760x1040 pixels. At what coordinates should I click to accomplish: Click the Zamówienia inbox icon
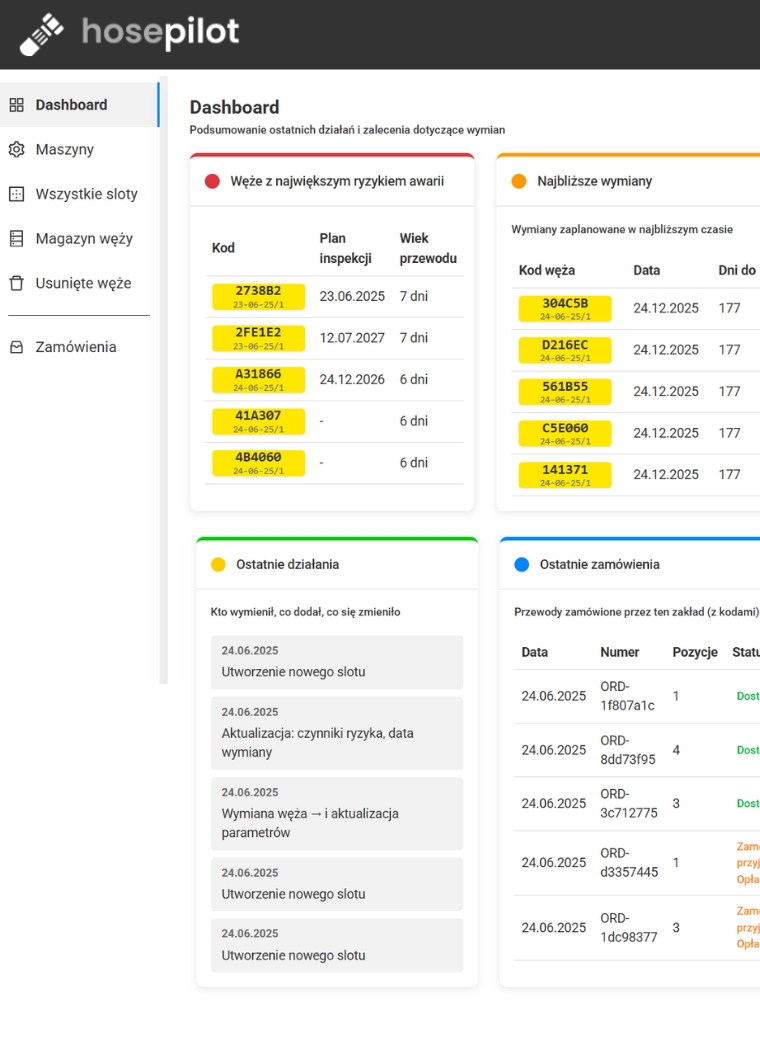click(16, 347)
